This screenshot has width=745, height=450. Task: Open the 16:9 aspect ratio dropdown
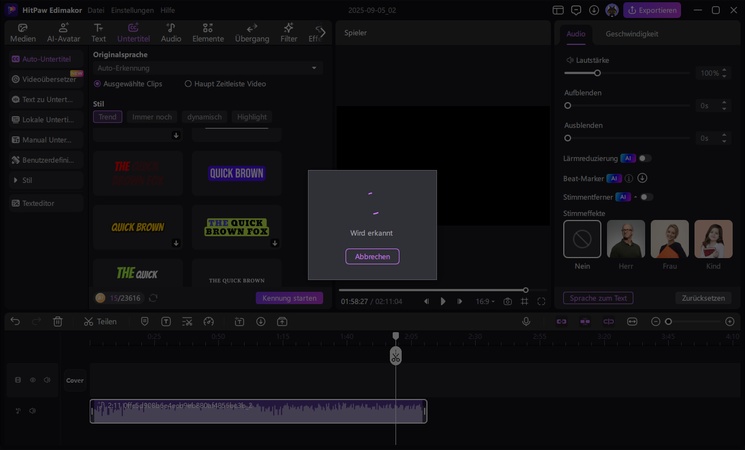click(485, 301)
